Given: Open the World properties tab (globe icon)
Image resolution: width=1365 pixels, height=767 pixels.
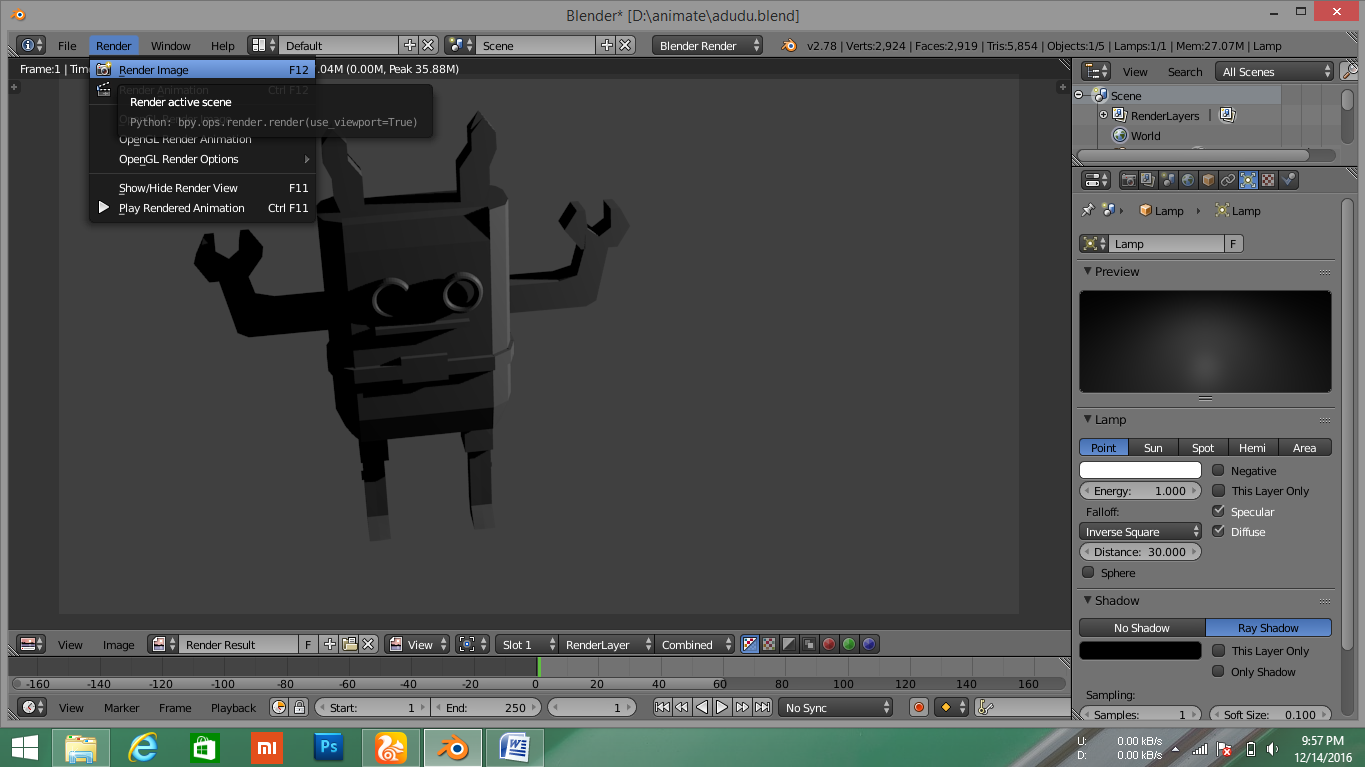Looking at the screenshot, I should [1188, 179].
